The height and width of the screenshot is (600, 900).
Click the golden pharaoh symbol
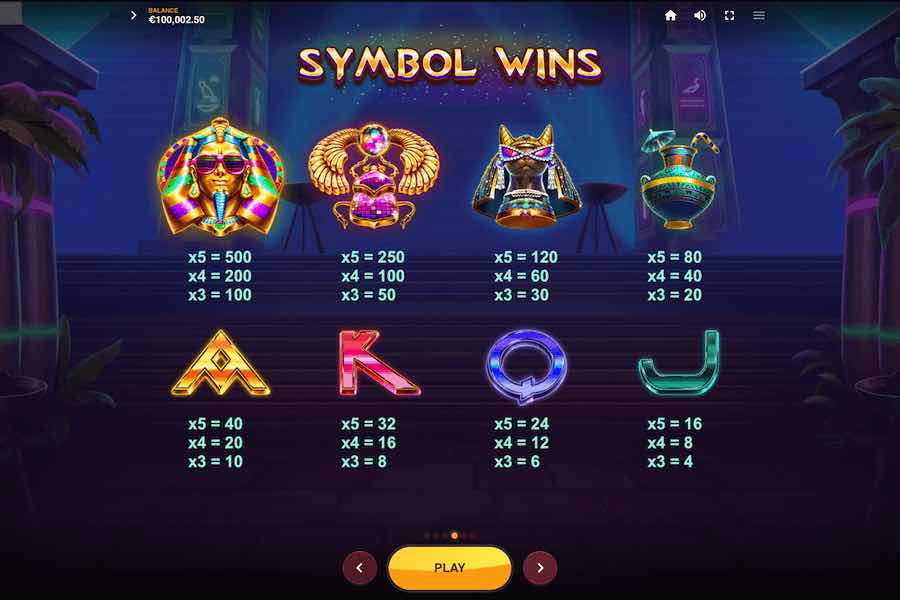[220, 177]
